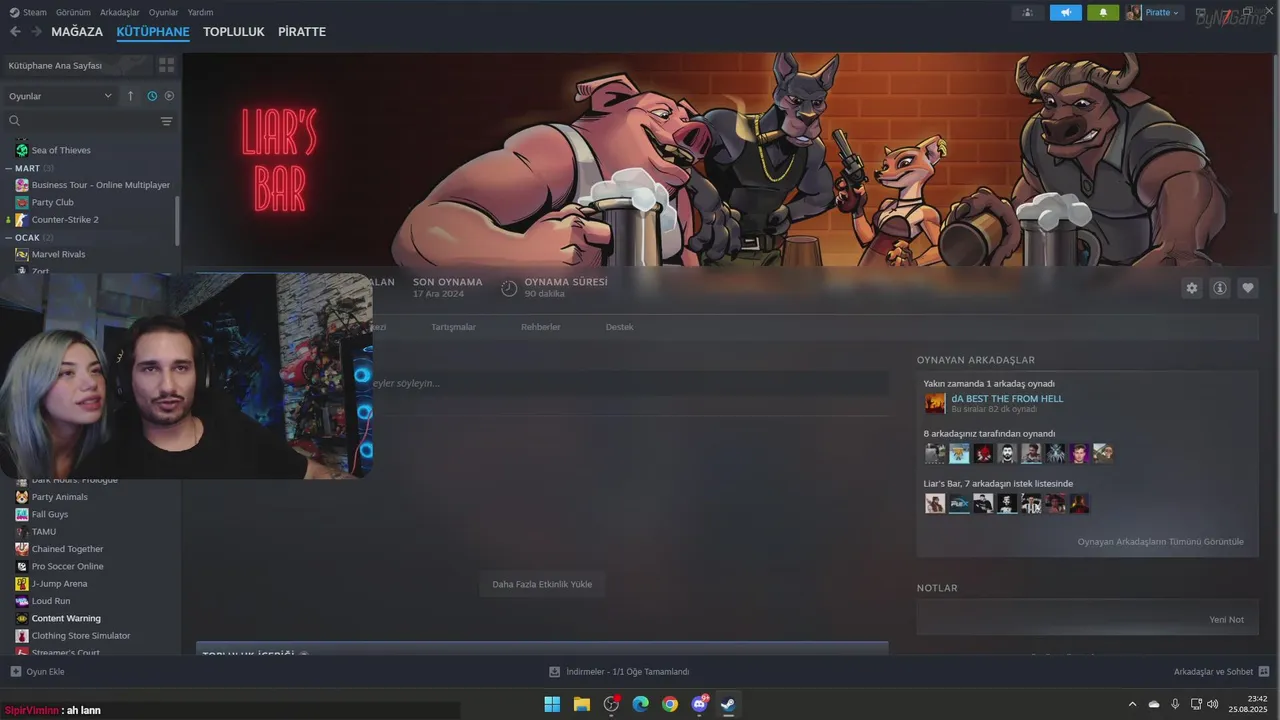The height and width of the screenshot is (720, 1280).
Task: Click Yeni Not button
Action: click(1226, 619)
